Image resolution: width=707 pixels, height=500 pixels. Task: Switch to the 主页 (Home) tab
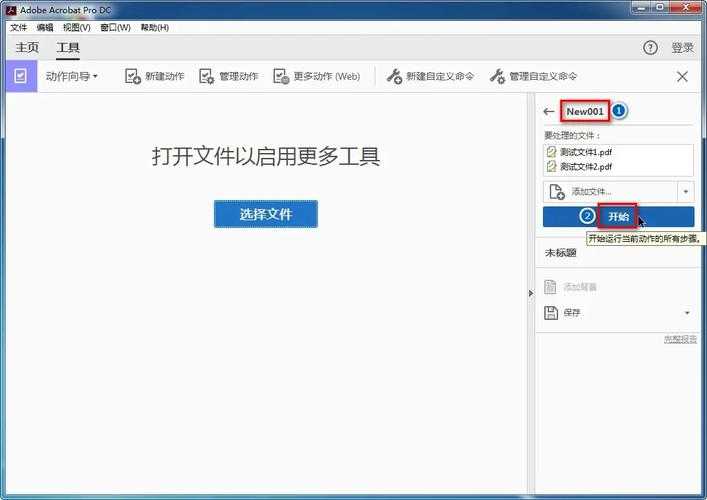point(27,48)
